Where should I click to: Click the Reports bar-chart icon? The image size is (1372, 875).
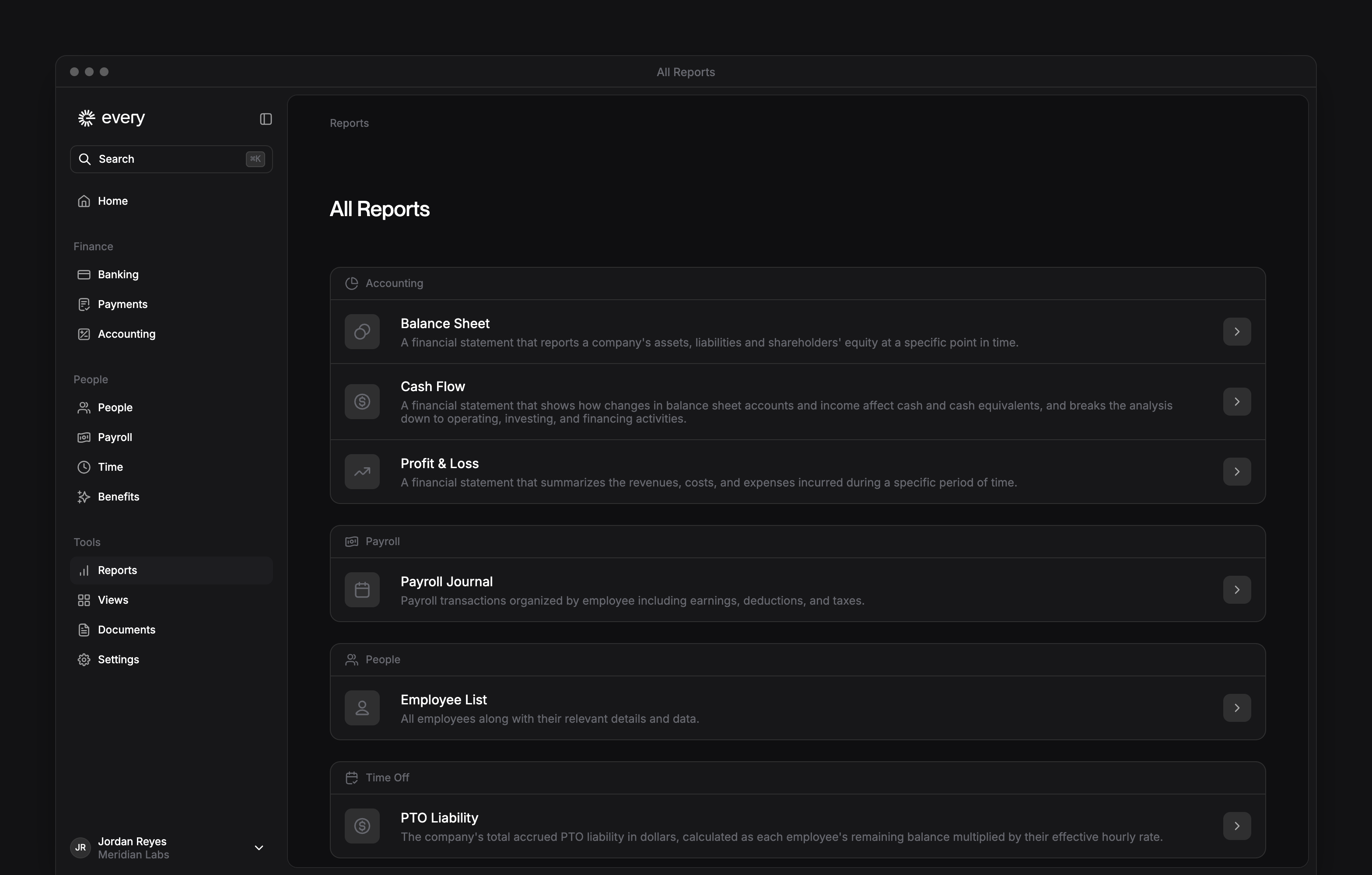pyautogui.click(x=84, y=570)
